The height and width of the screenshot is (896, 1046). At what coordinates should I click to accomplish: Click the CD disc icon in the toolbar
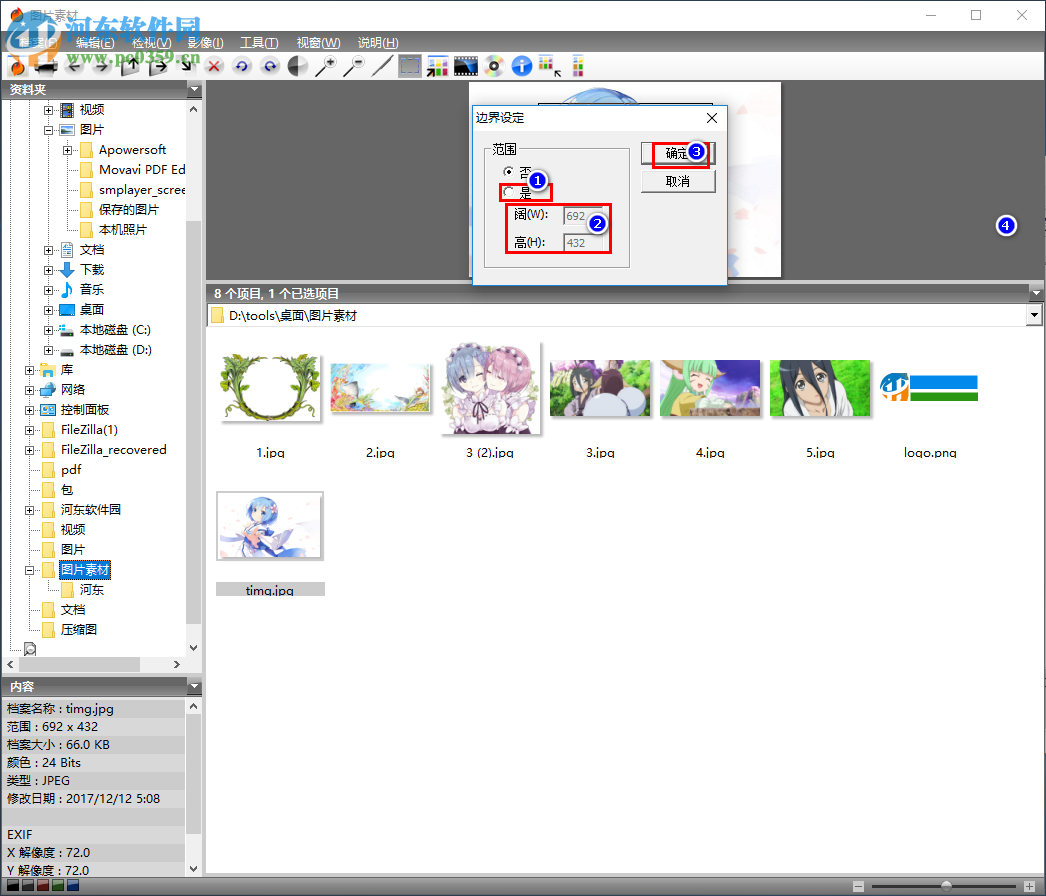pyautogui.click(x=494, y=66)
